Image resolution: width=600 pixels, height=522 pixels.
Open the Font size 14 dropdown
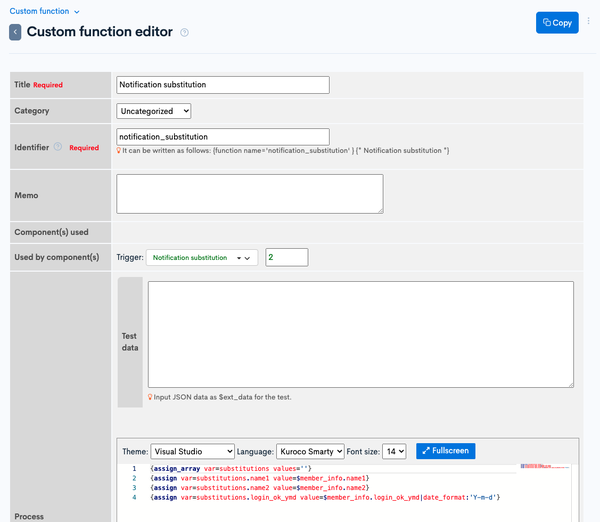[394, 452]
